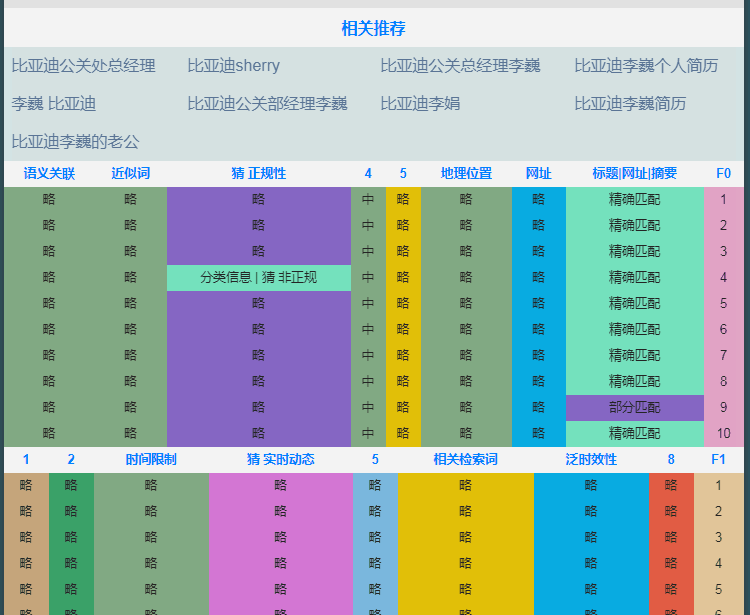The height and width of the screenshot is (615, 750).
Task: Select 比亚迪公关总经理李巍 related search
Action: (460, 66)
